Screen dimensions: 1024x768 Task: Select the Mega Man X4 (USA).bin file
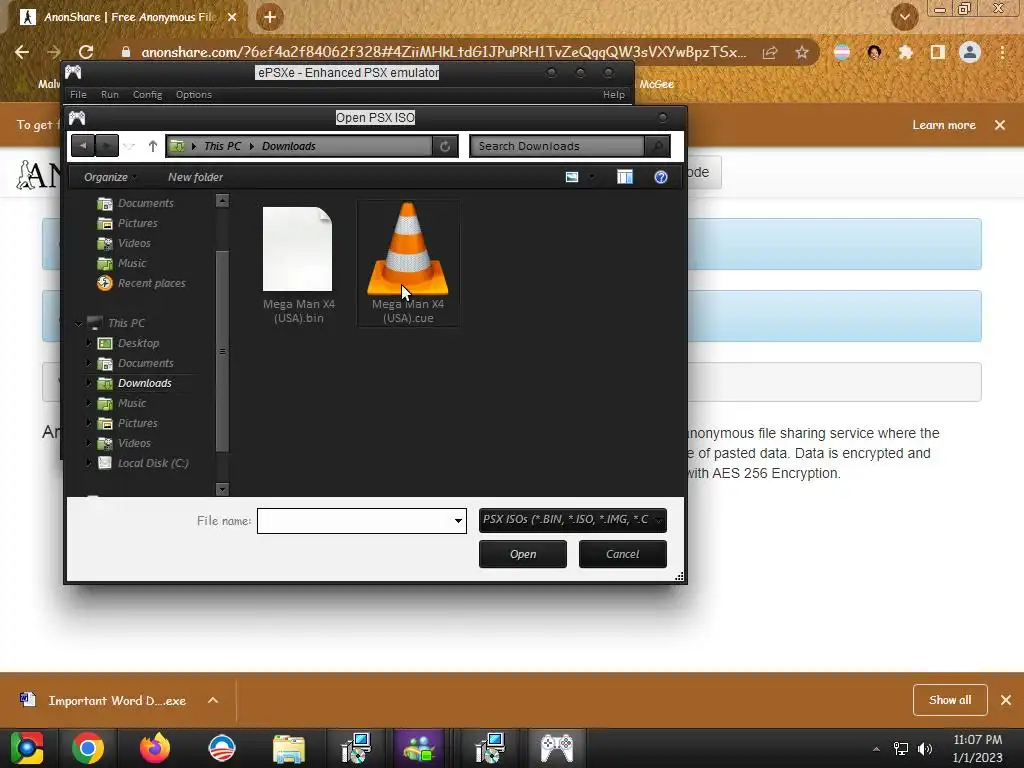click(x=298, y=264)
